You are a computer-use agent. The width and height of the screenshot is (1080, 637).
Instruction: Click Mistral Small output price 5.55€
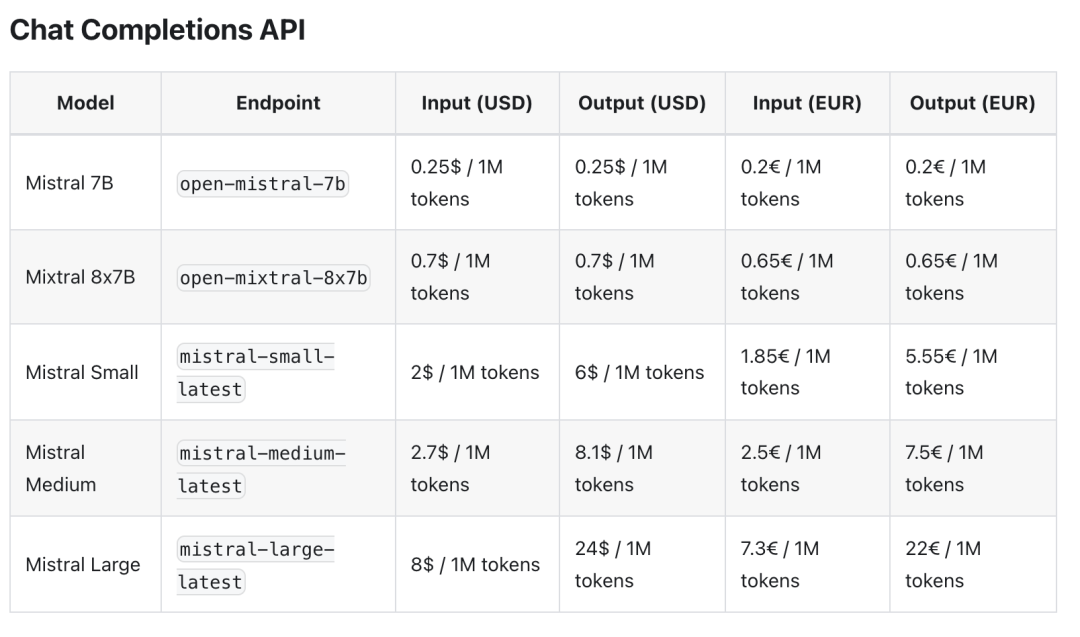pos(951,372)
